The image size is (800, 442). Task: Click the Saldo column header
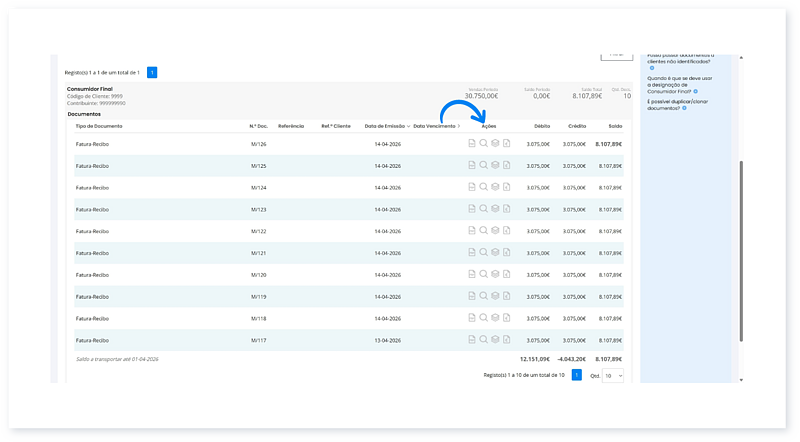(614, 126)
